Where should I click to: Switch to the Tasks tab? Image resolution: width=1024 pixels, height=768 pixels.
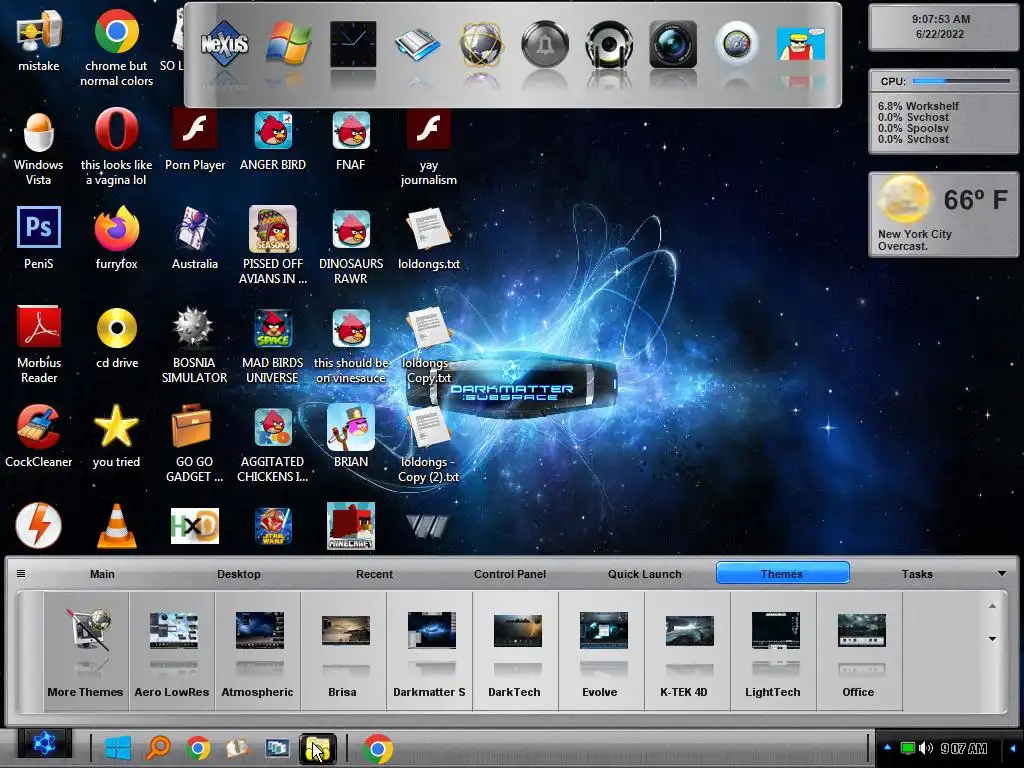click(917, 574)
